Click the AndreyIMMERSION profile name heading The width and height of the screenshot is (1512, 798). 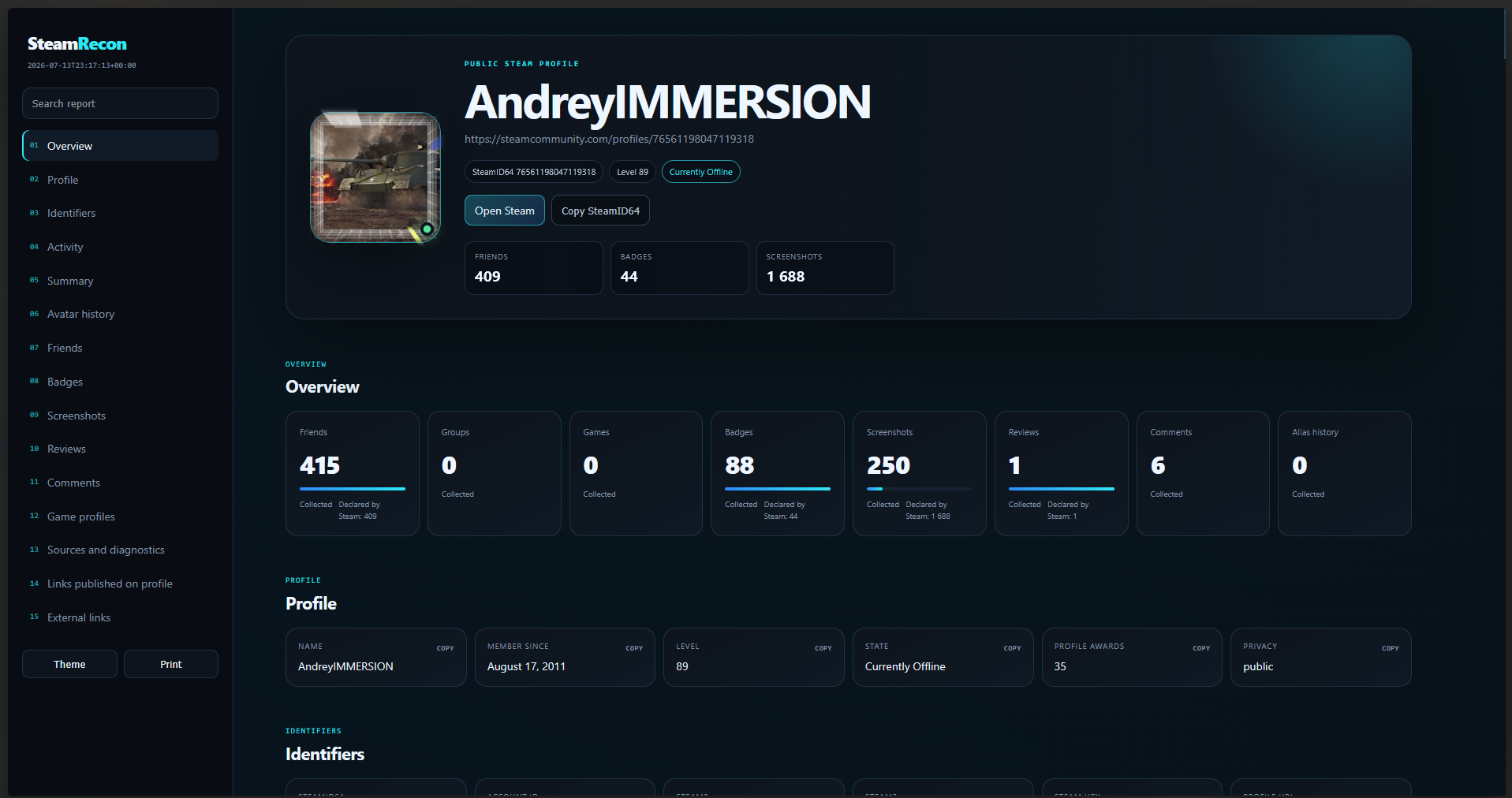[x=668, y=103]
